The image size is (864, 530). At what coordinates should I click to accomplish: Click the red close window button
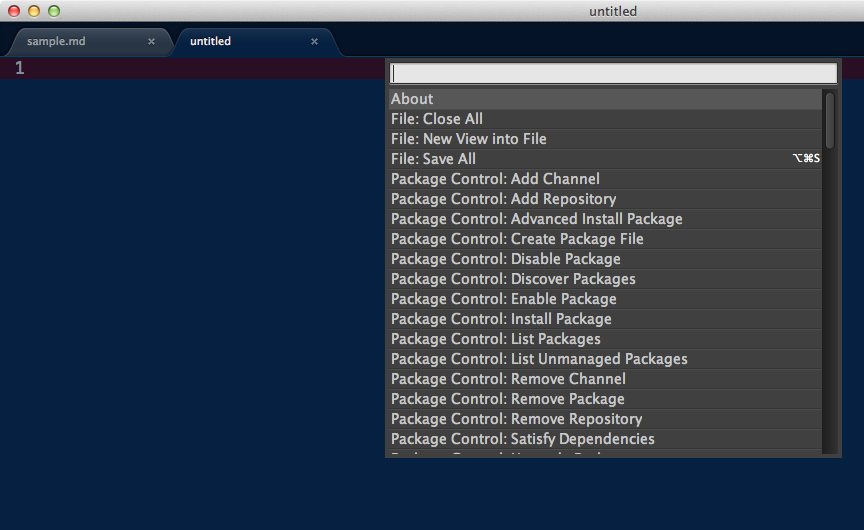point(14,11)
